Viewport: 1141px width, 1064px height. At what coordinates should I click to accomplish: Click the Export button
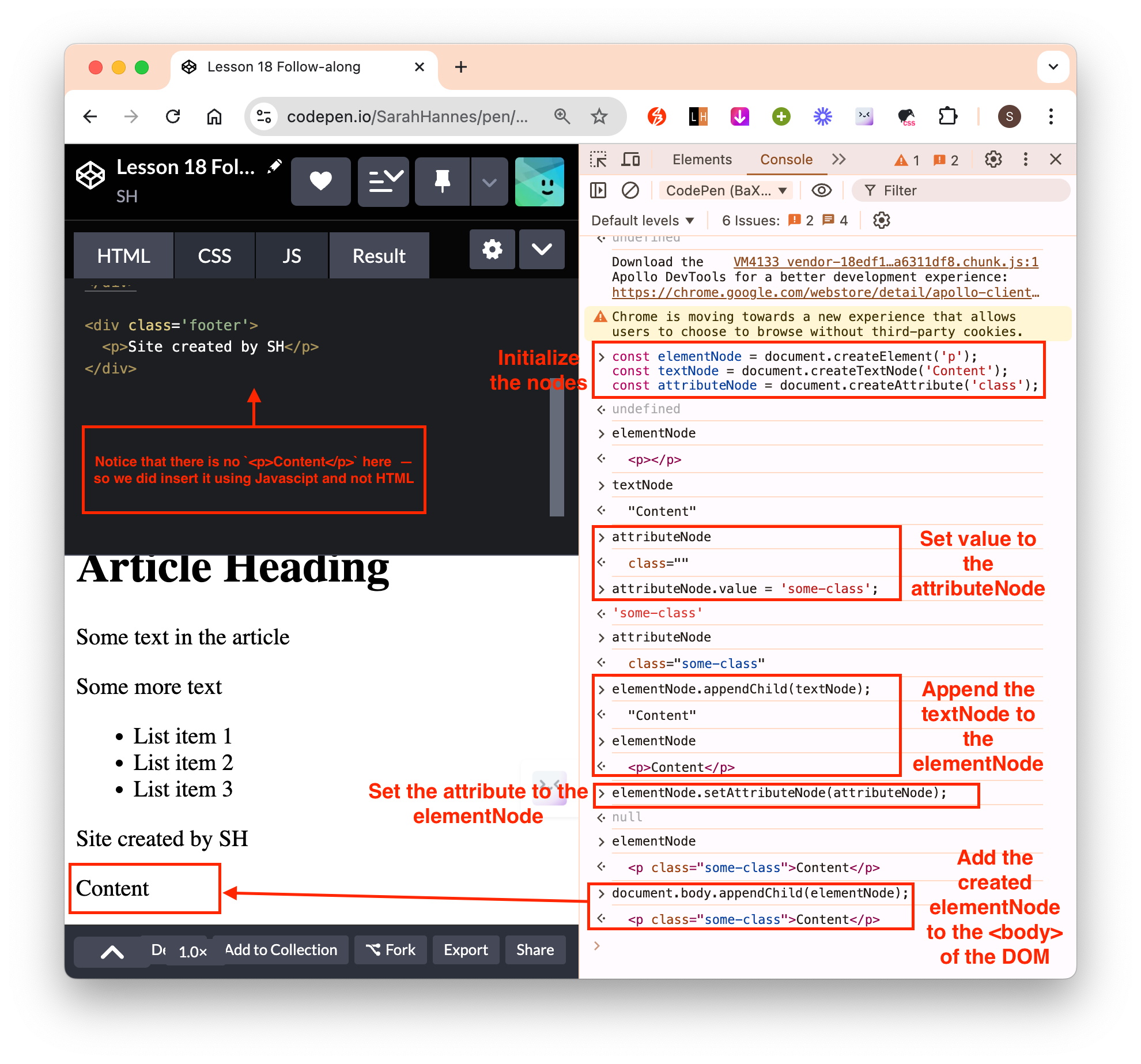point(466,950)
